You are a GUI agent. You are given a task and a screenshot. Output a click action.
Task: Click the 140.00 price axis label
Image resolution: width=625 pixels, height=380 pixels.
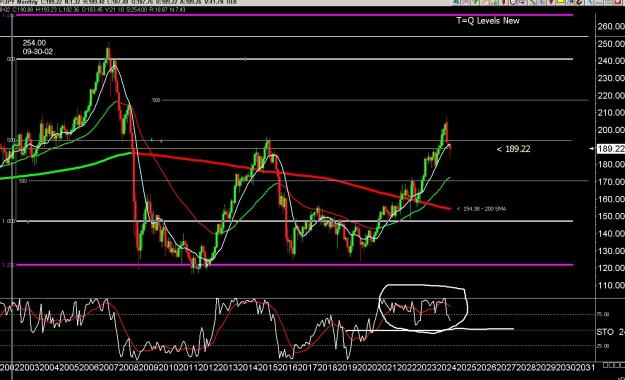tap(611, 233)
